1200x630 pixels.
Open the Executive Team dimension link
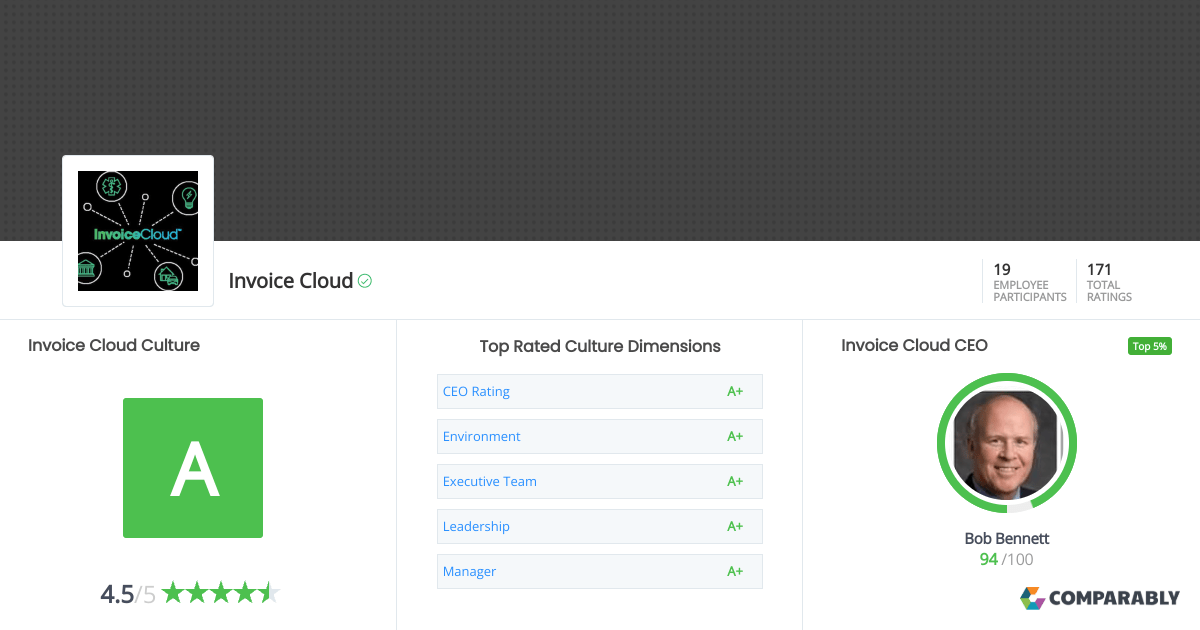point(490,481)
